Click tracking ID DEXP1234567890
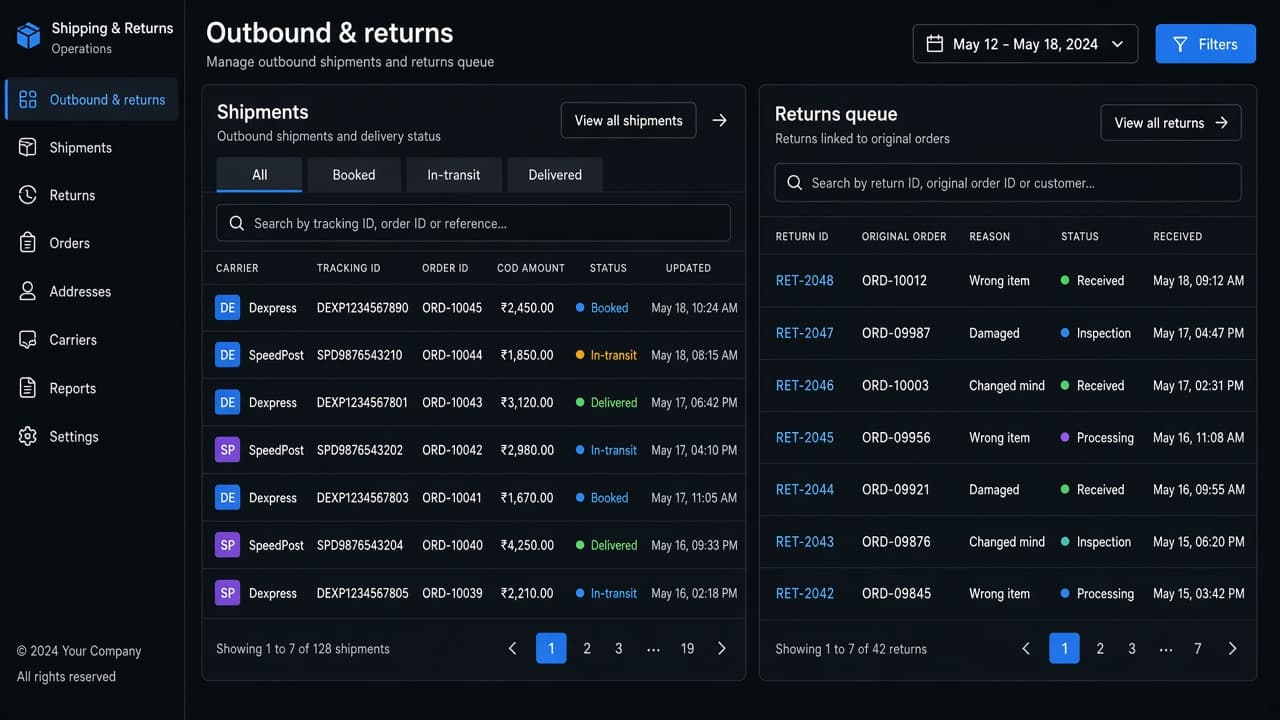Screen dimensions: 1280x720 tap(363, 308)
